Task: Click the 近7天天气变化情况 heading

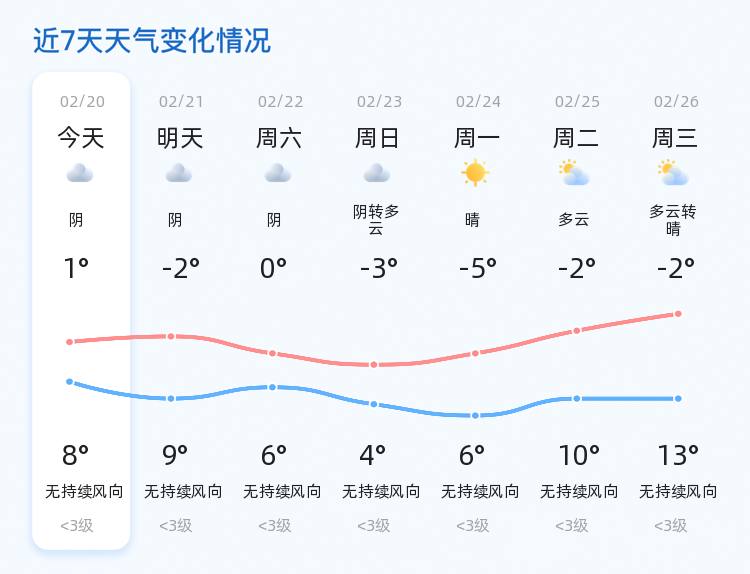Action: pos(152,41)
